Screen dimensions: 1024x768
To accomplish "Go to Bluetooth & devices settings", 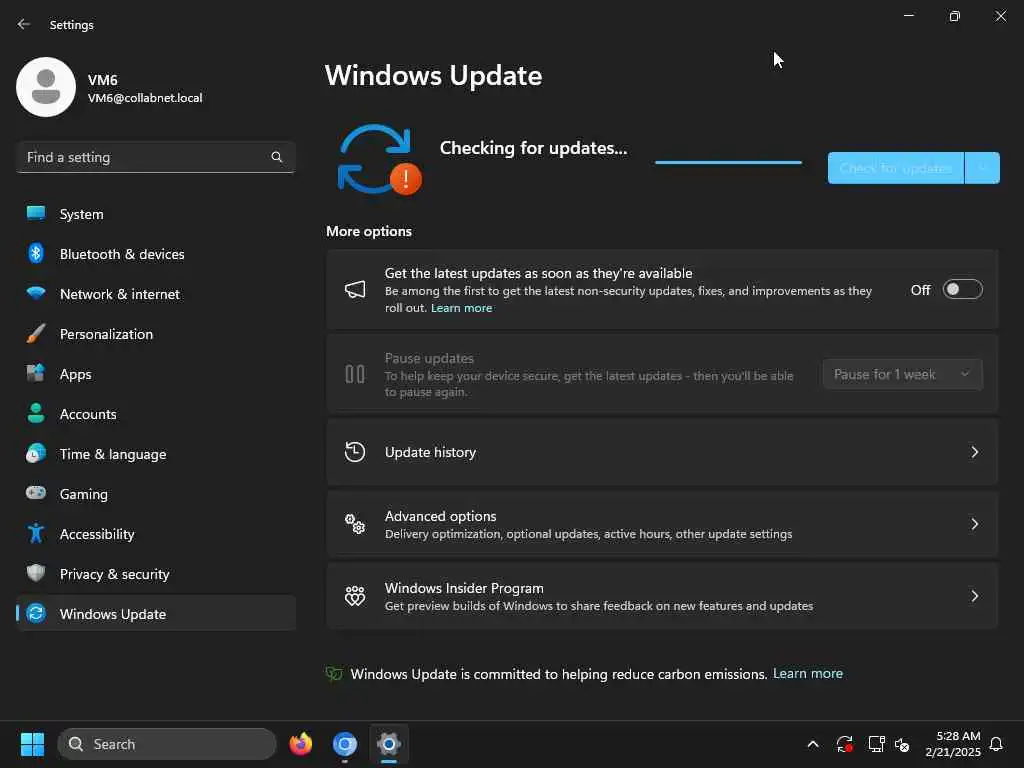I will pos(156,254).
